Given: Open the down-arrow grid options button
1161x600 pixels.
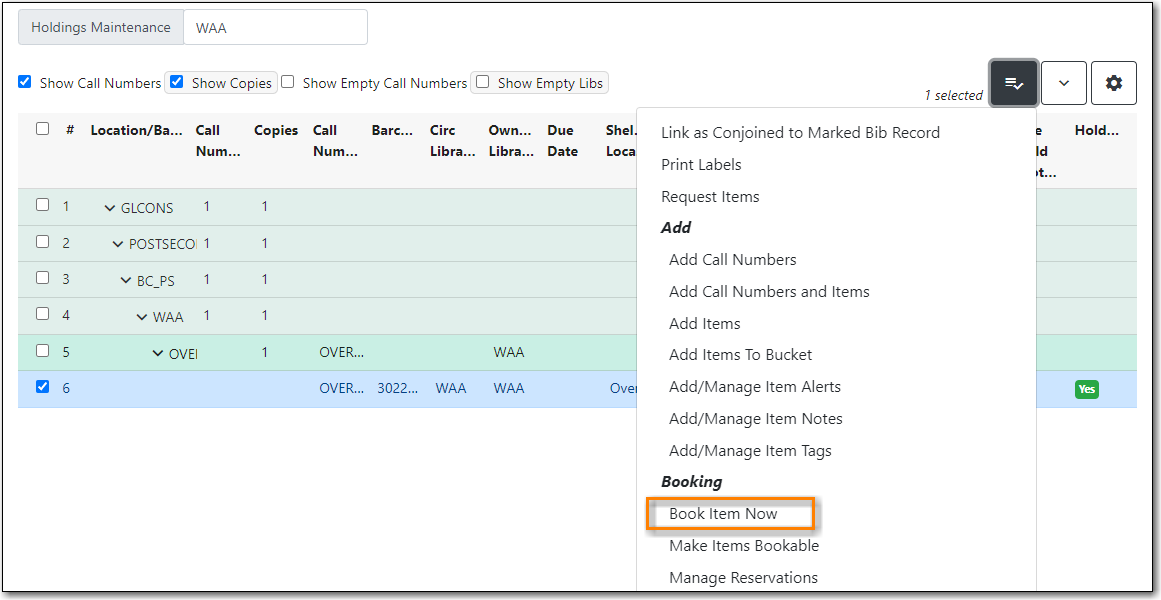Looking at the screenshot, I should tap(1063, 83).
